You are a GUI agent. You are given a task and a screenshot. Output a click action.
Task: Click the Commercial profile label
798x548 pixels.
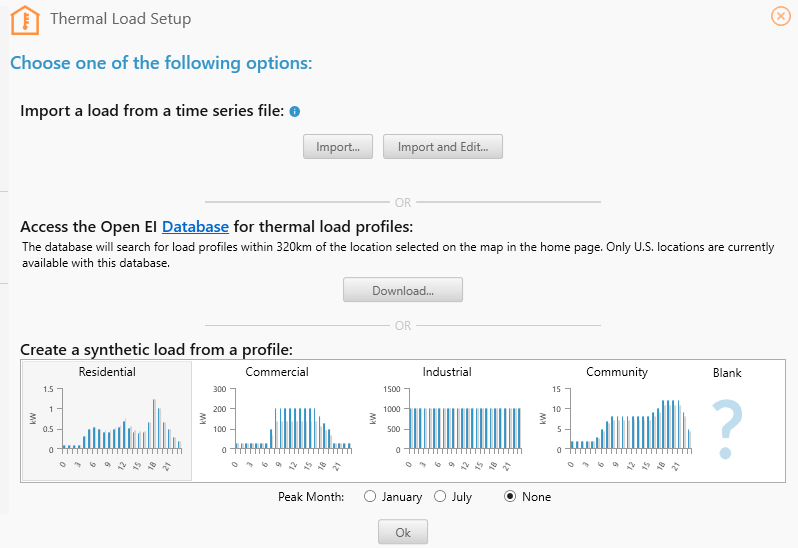point(277,372)
